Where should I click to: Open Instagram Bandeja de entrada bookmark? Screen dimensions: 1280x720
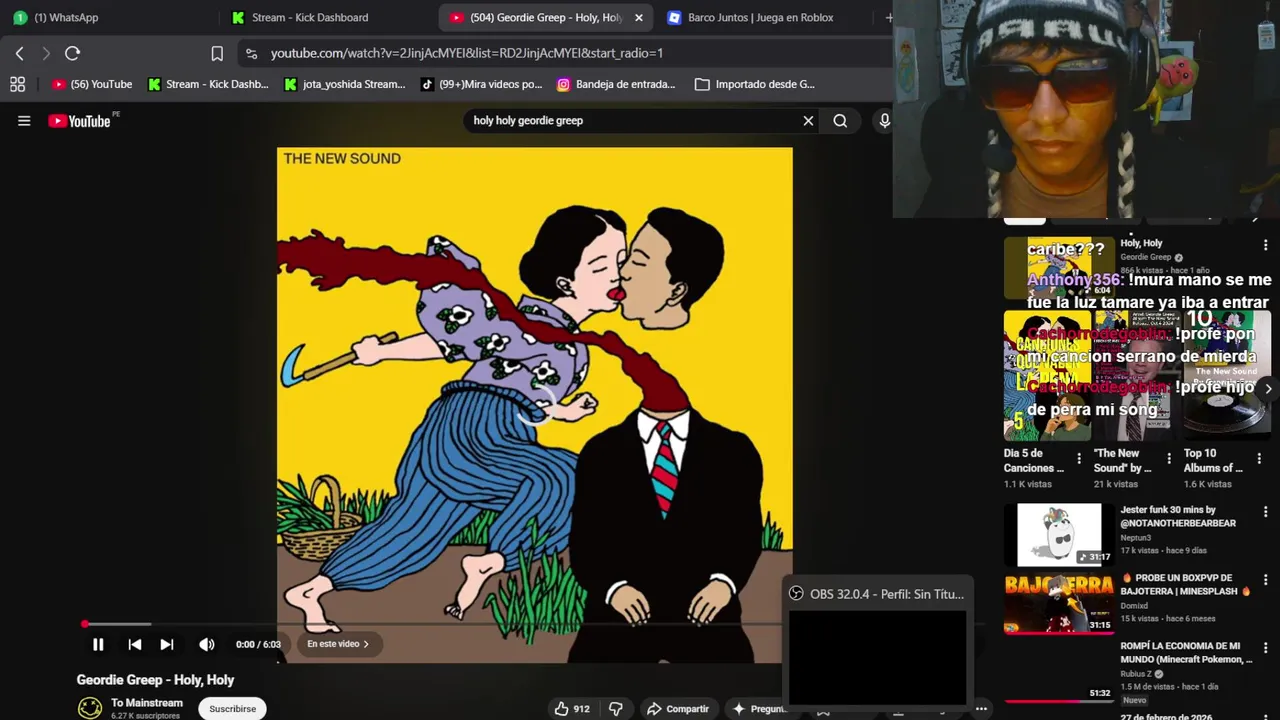616,84
